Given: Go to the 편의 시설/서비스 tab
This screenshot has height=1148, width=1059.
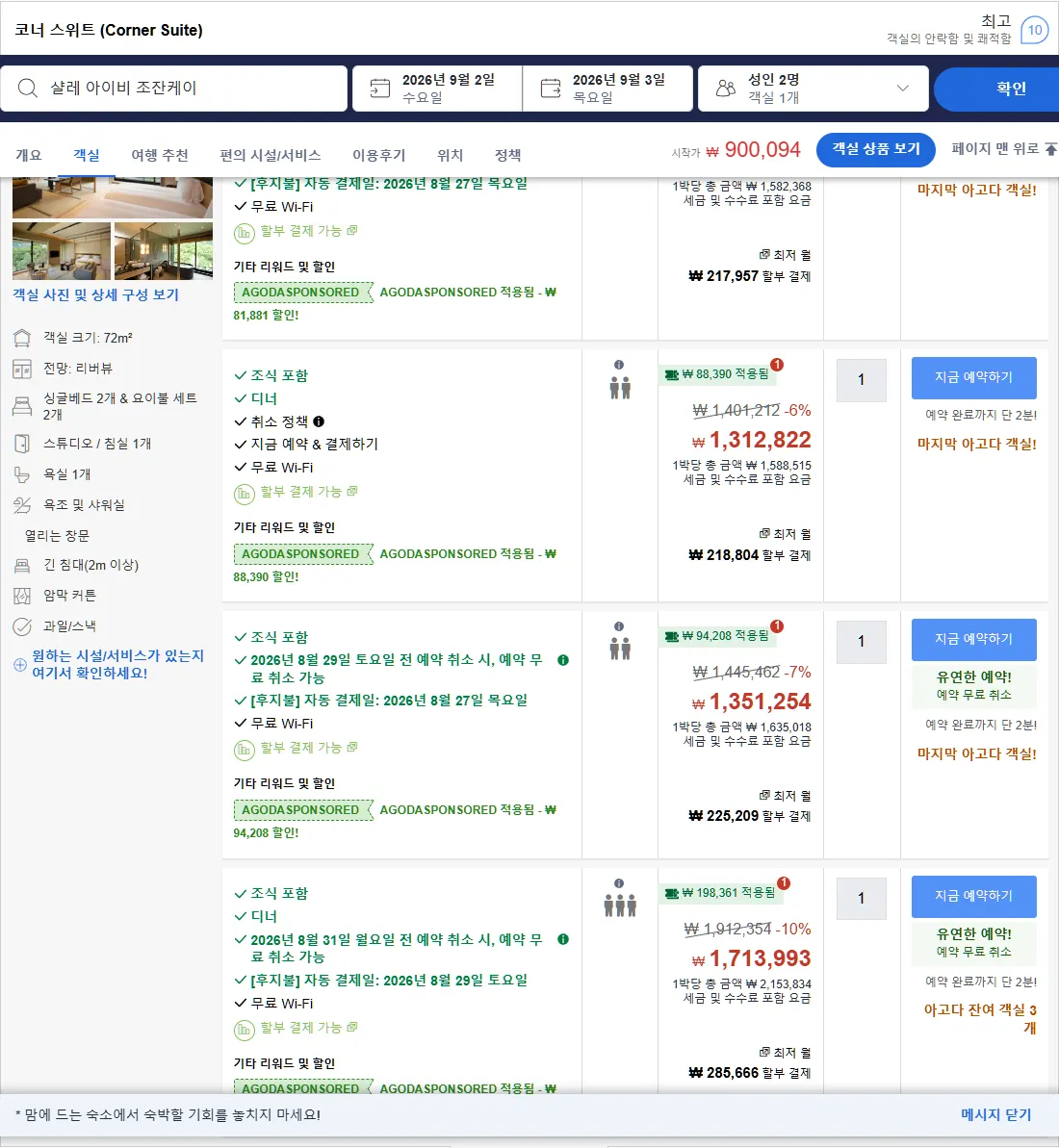Looking at the screenshot, I should [x=271, y=155].
